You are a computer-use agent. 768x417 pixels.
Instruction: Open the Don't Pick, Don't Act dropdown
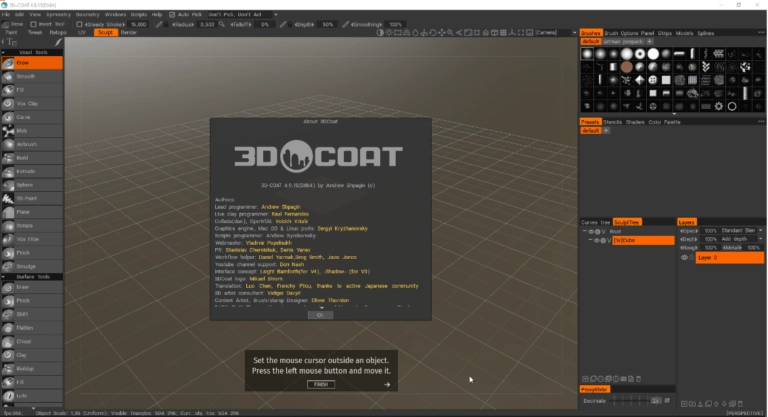tap(242, 15)
